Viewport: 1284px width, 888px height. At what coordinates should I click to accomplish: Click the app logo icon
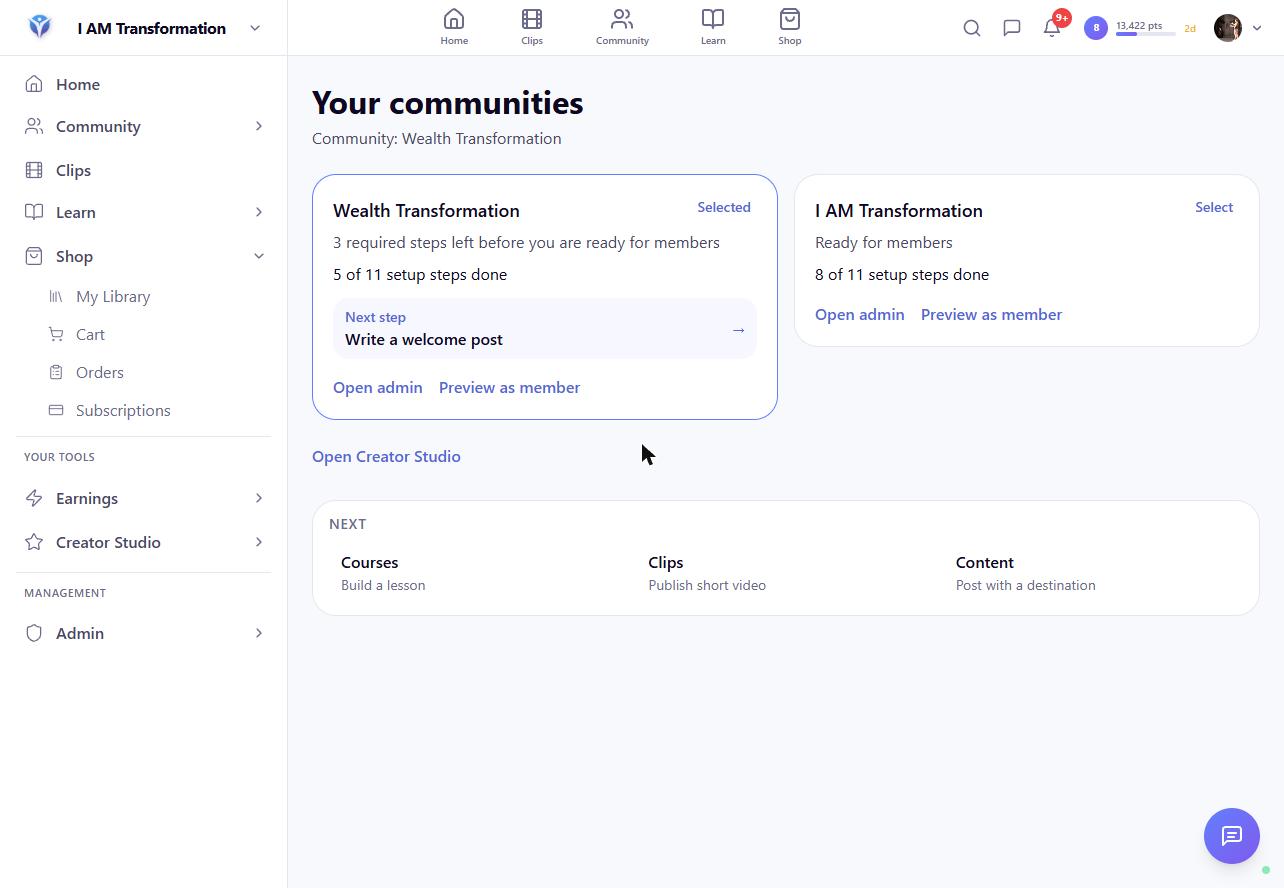[x=40, y=27]
